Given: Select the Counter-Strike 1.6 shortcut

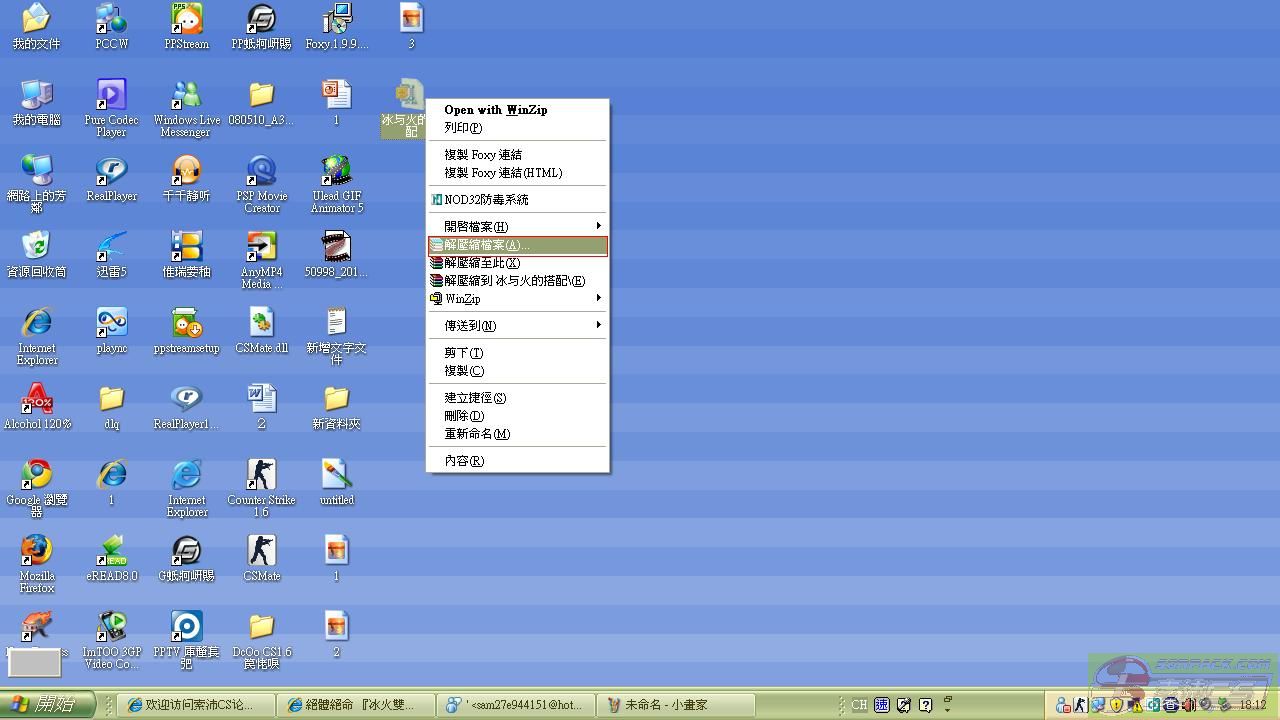Looking at the screenshot, I should (261, 476).
